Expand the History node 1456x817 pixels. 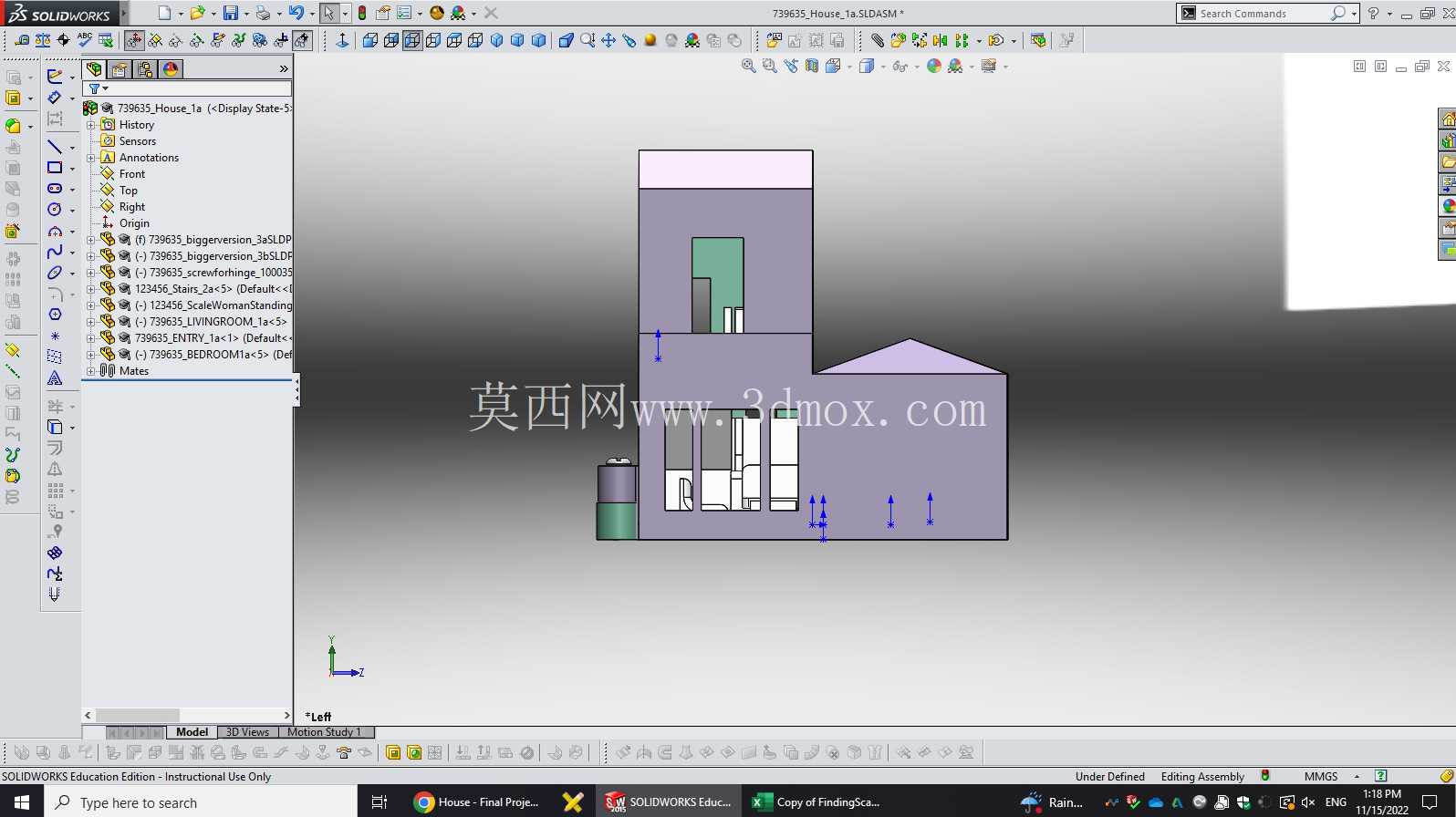[x=91, y=125]
